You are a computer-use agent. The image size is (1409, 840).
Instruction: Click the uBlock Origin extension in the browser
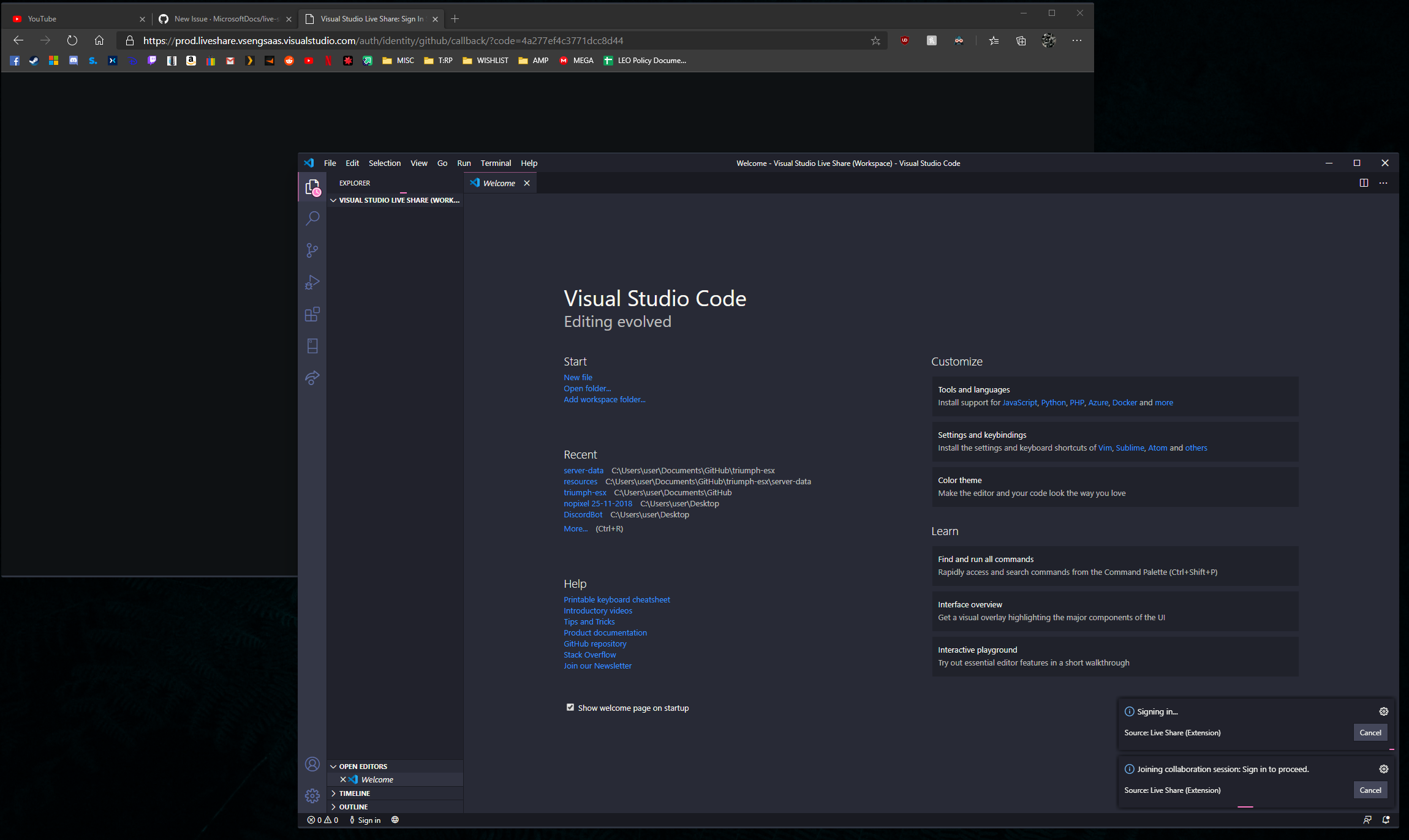pyautogui.click(x=904, y=40)
